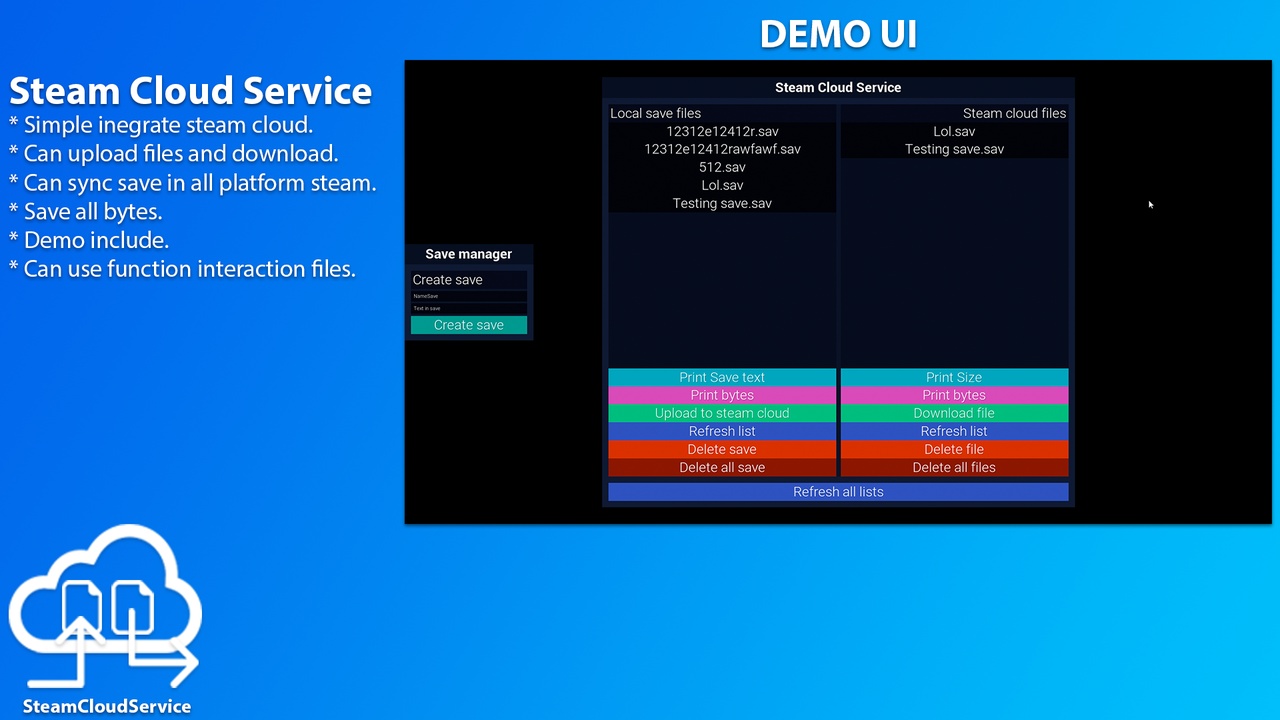The image size is (1280, 720).
Task: Select local file 12312e12412rawfawf.sav
Action: [722, 149]
